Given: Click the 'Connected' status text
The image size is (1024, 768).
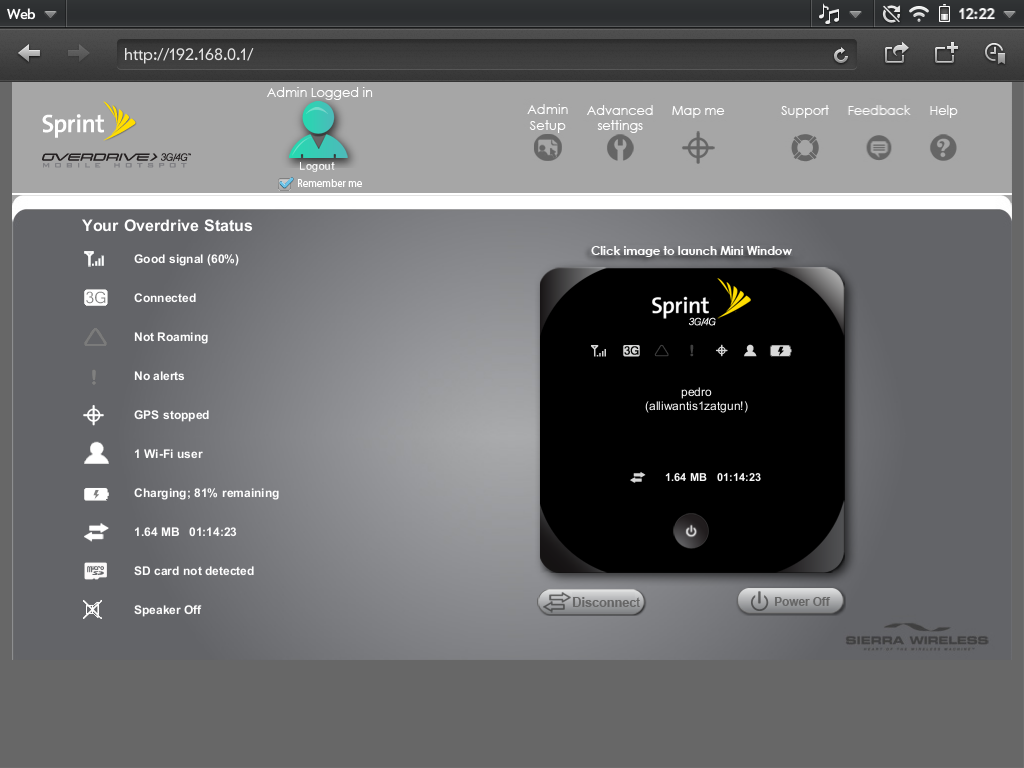Looking at the screenshot, I should [x=165, y=298].
